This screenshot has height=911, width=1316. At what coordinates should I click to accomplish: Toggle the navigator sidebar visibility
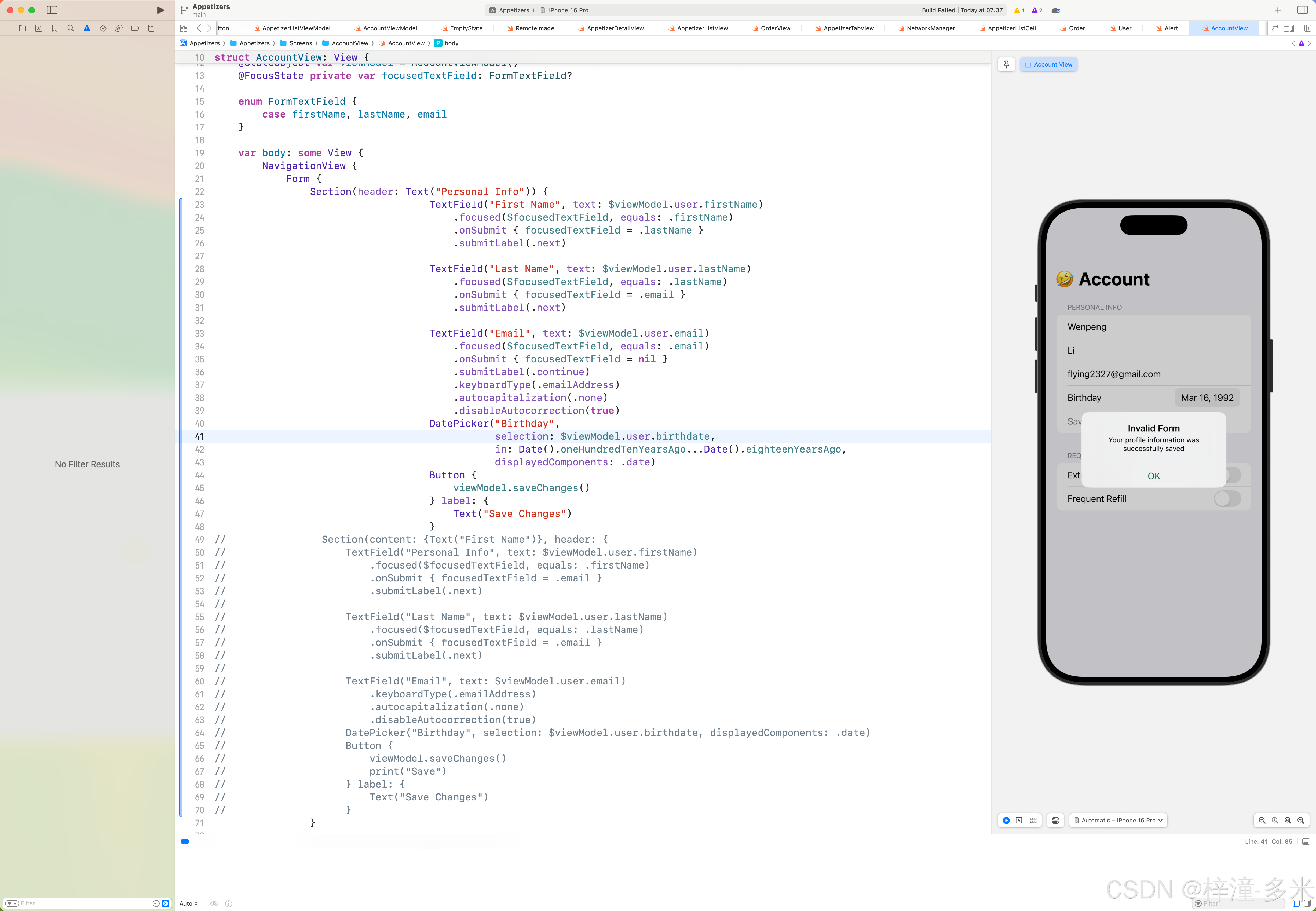pyautogui.click(x=52, y=10)
